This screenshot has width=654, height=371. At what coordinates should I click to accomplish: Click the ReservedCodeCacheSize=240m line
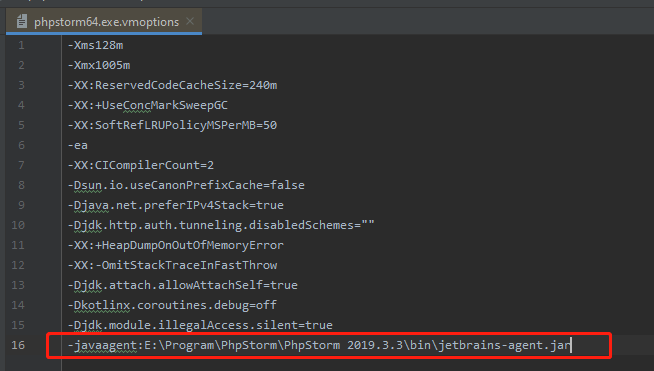(x=172, y=85)
